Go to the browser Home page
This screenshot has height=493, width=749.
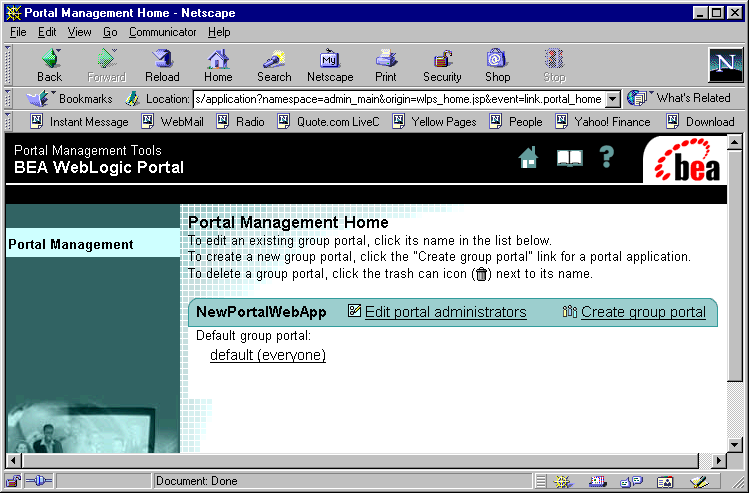[218, 66]
